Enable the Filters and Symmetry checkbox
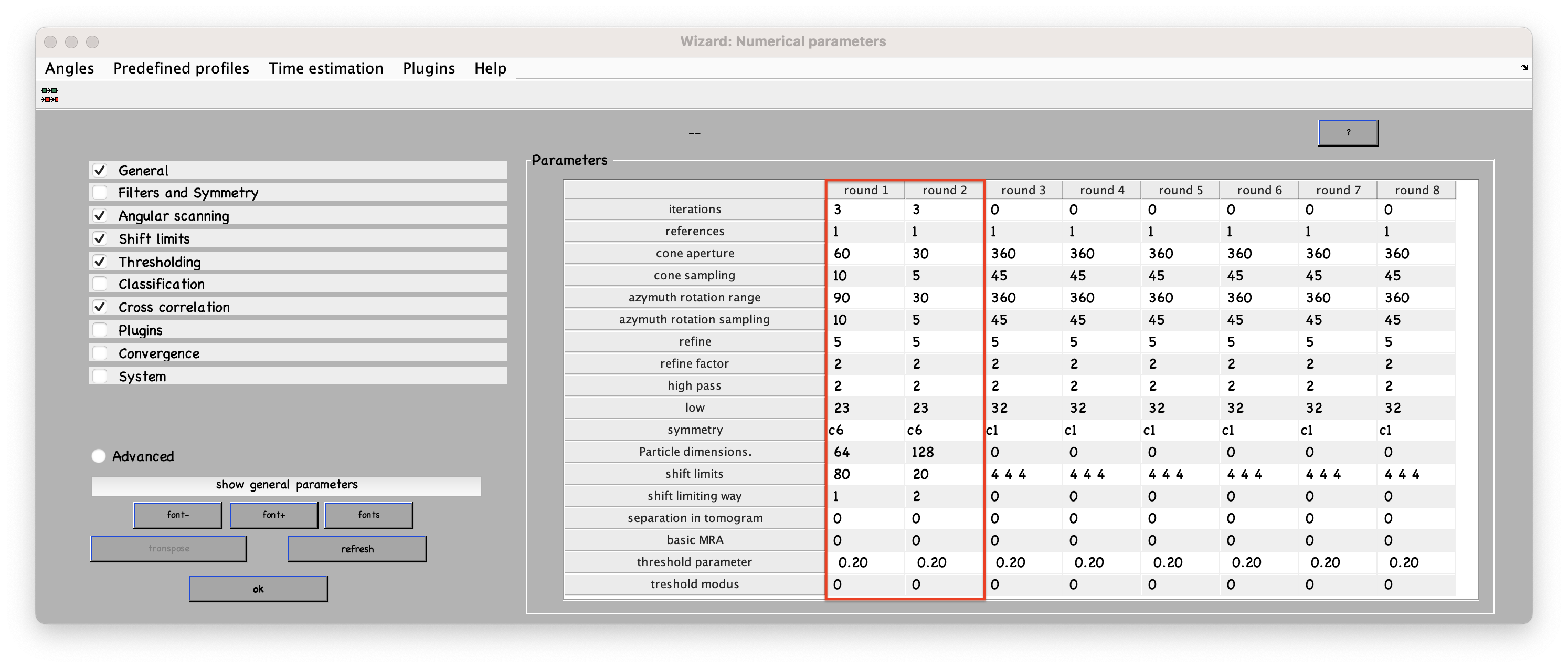The width and height of the screenshot is (1568, 668). [x=100, y=192]
